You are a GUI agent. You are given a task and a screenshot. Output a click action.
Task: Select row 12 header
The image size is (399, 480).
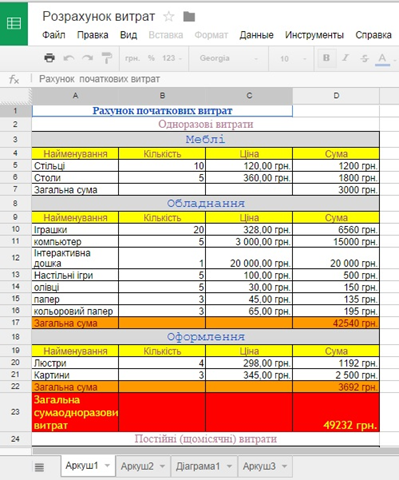(x=15, y=258)
